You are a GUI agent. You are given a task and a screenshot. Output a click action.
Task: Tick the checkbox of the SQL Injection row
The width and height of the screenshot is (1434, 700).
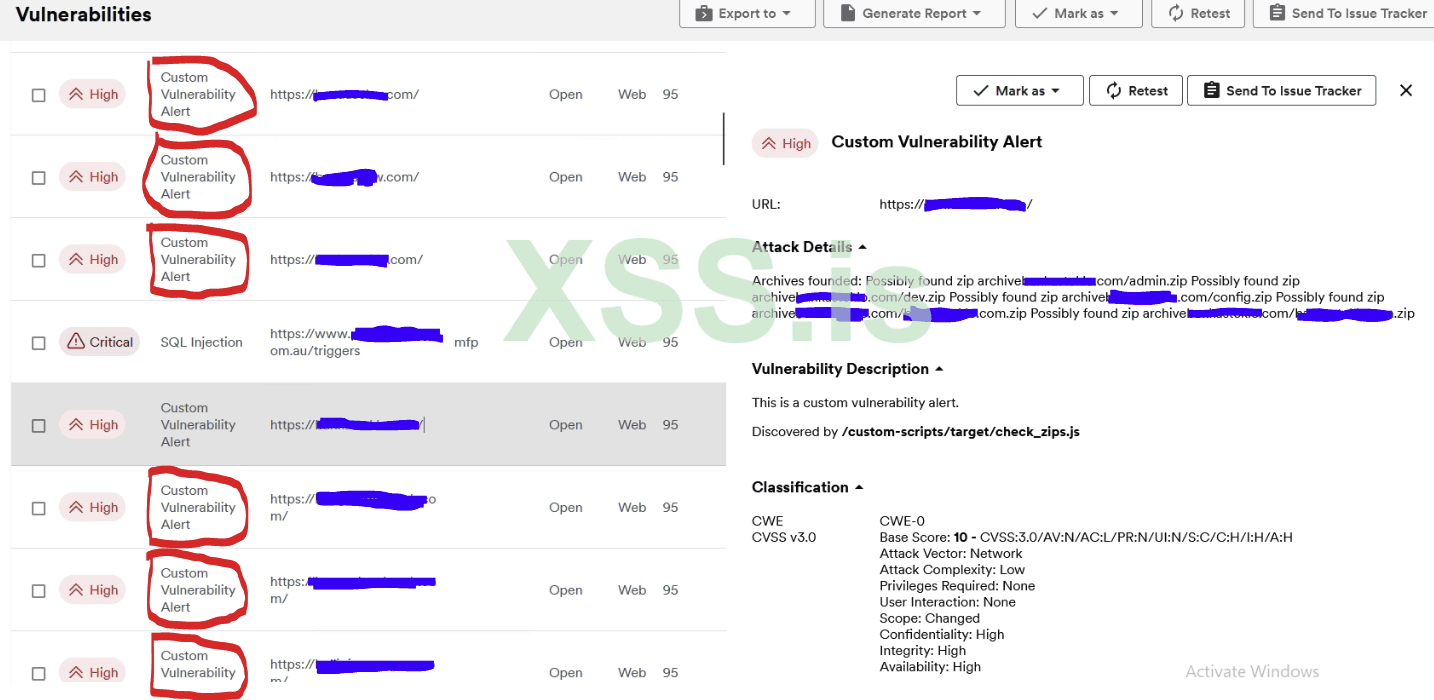click(x=39, y=343)
